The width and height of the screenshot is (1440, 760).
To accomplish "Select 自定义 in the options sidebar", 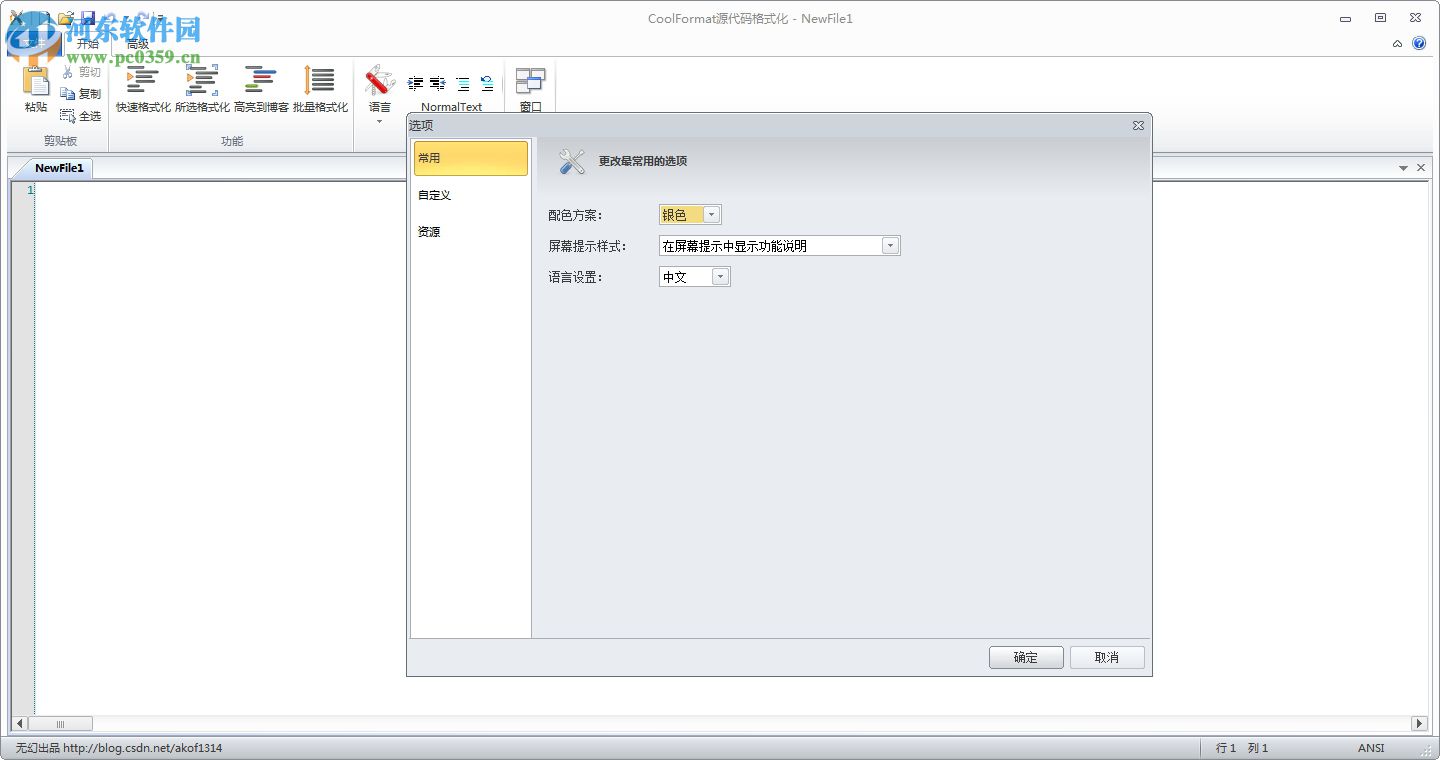I will click(433, 194).
